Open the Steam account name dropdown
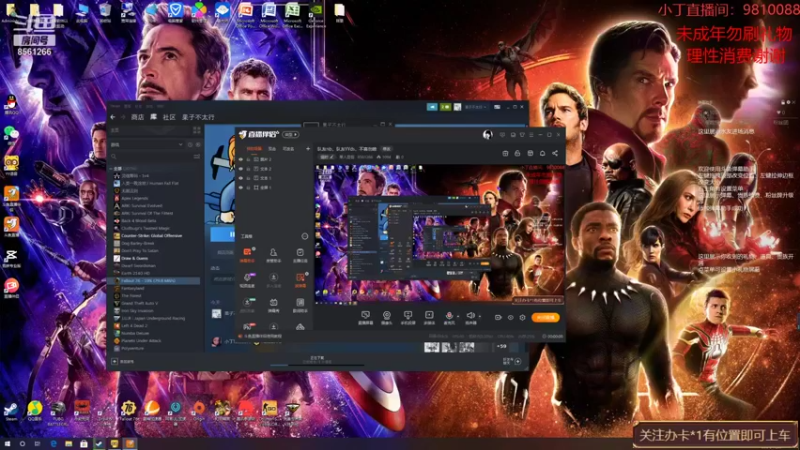This screenshot has height=450, width=800. tap(476, 107)
